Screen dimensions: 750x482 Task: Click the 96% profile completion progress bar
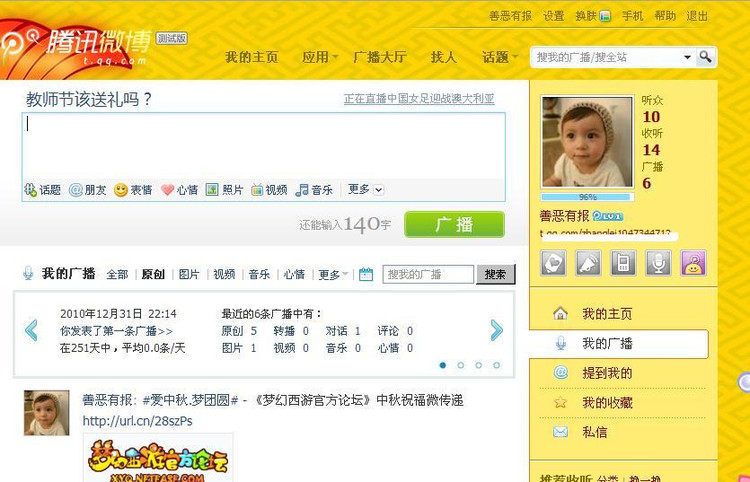coord(587,197)
